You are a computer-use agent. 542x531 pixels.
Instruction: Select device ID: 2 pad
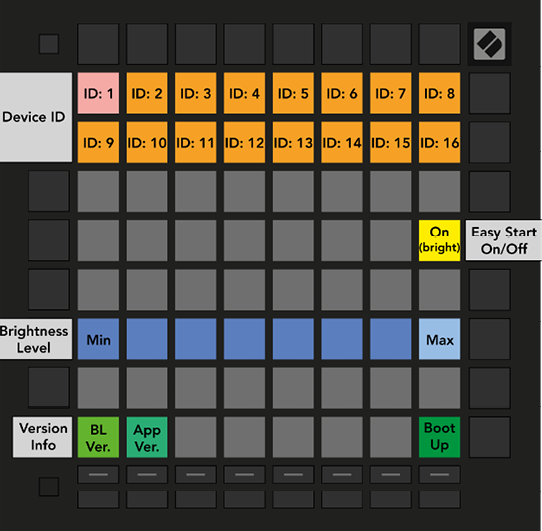coord(147,93)
